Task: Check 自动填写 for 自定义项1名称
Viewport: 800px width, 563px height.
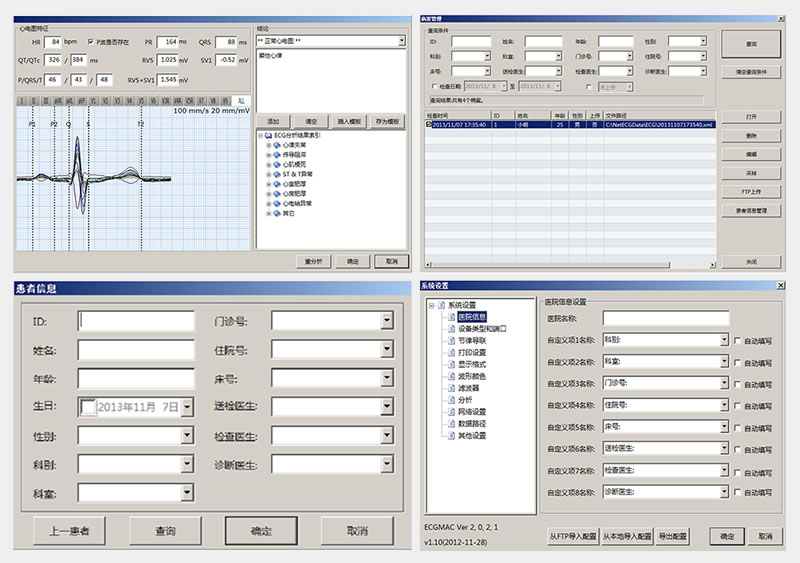Action: (738, 341)
